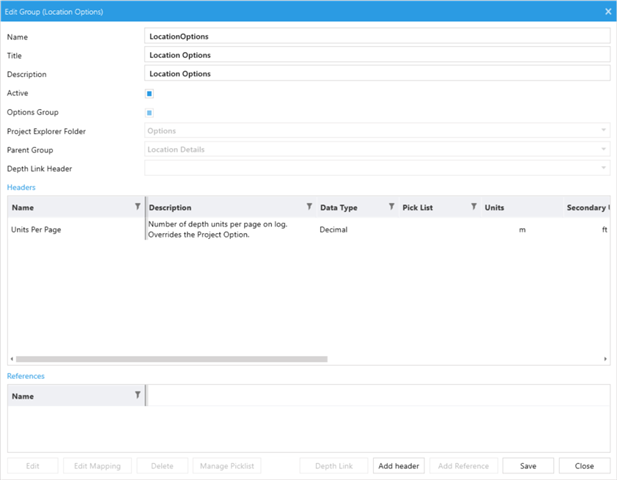Click the Headers section label
Viewport: 617px width, 480px height.
(21, 187)
